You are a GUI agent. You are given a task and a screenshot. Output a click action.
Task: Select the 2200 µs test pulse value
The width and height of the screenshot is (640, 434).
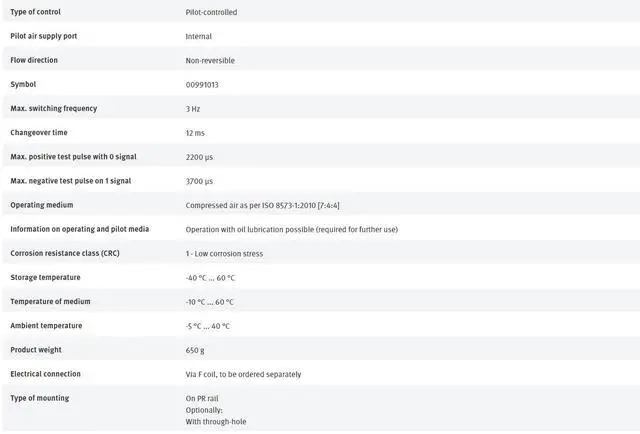point(199,157)
